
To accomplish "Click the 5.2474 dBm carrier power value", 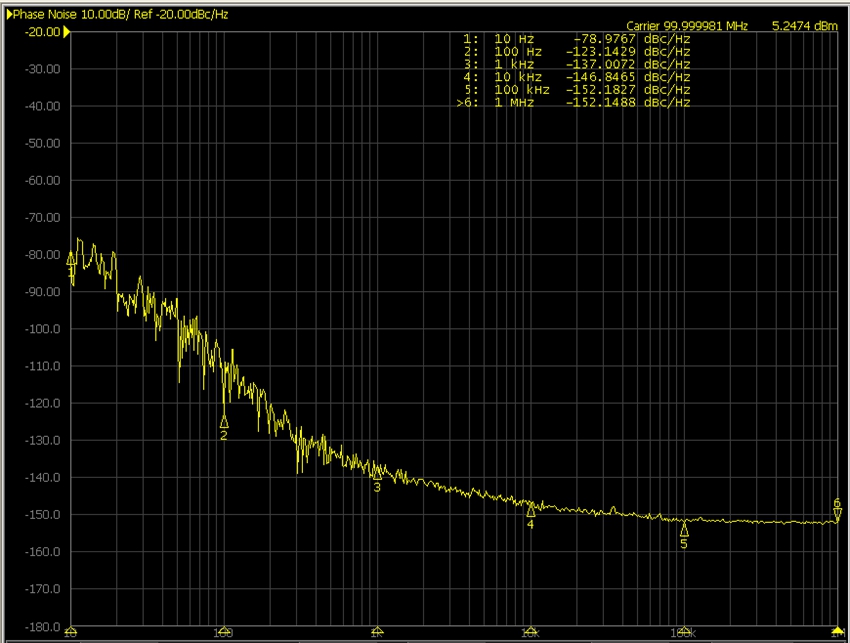I will [x=804, y=25].
